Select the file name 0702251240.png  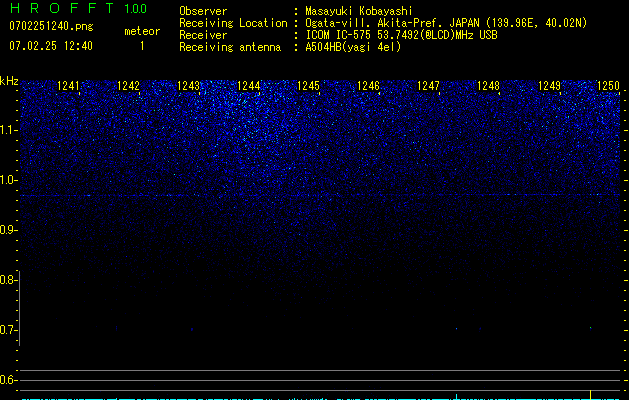(x=51, y=26)
